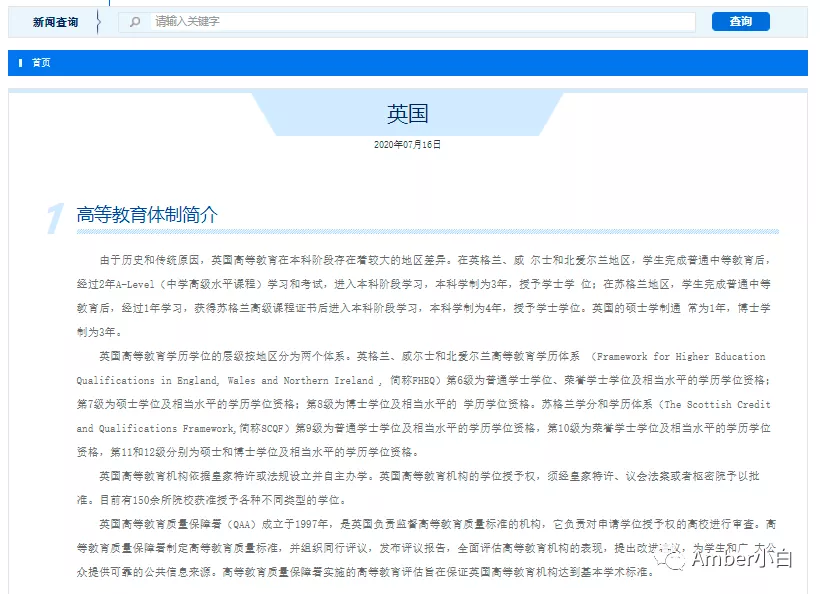Click the striped divider under the section heading
Image resolution: width=820 pixels, height=594 pixels.
(428, 231)
